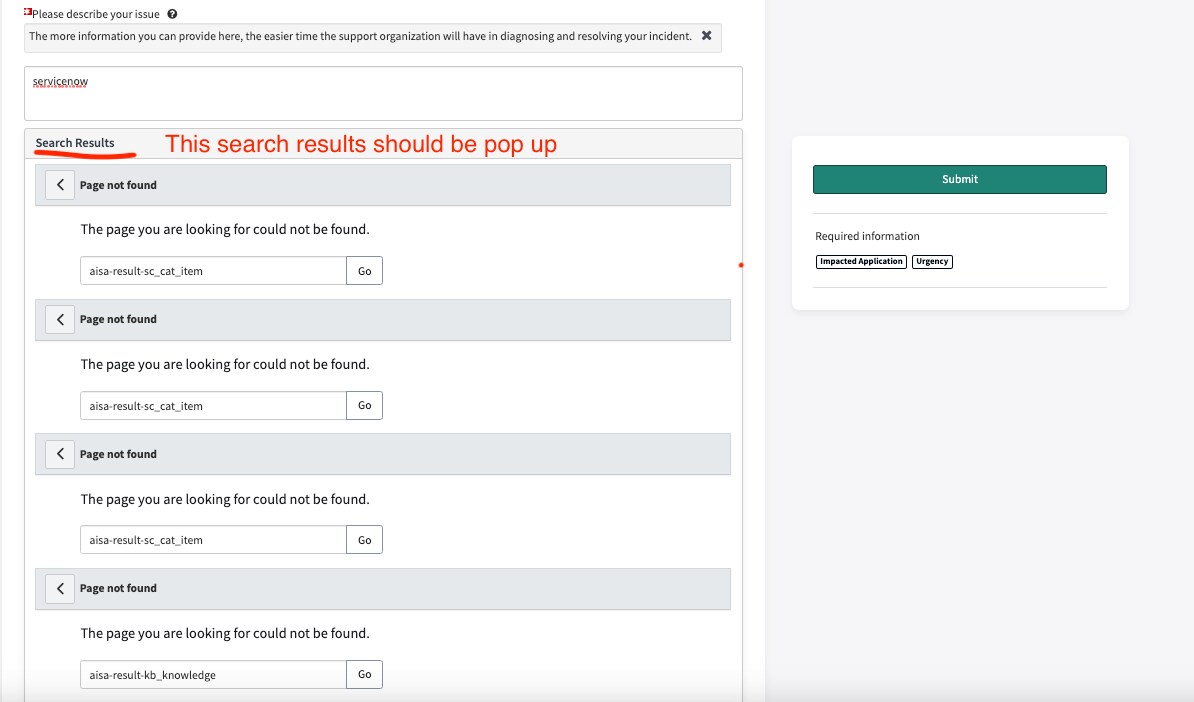Click the back chevron on the third Page not found result

pyautogui.click(x=59, y=453)
